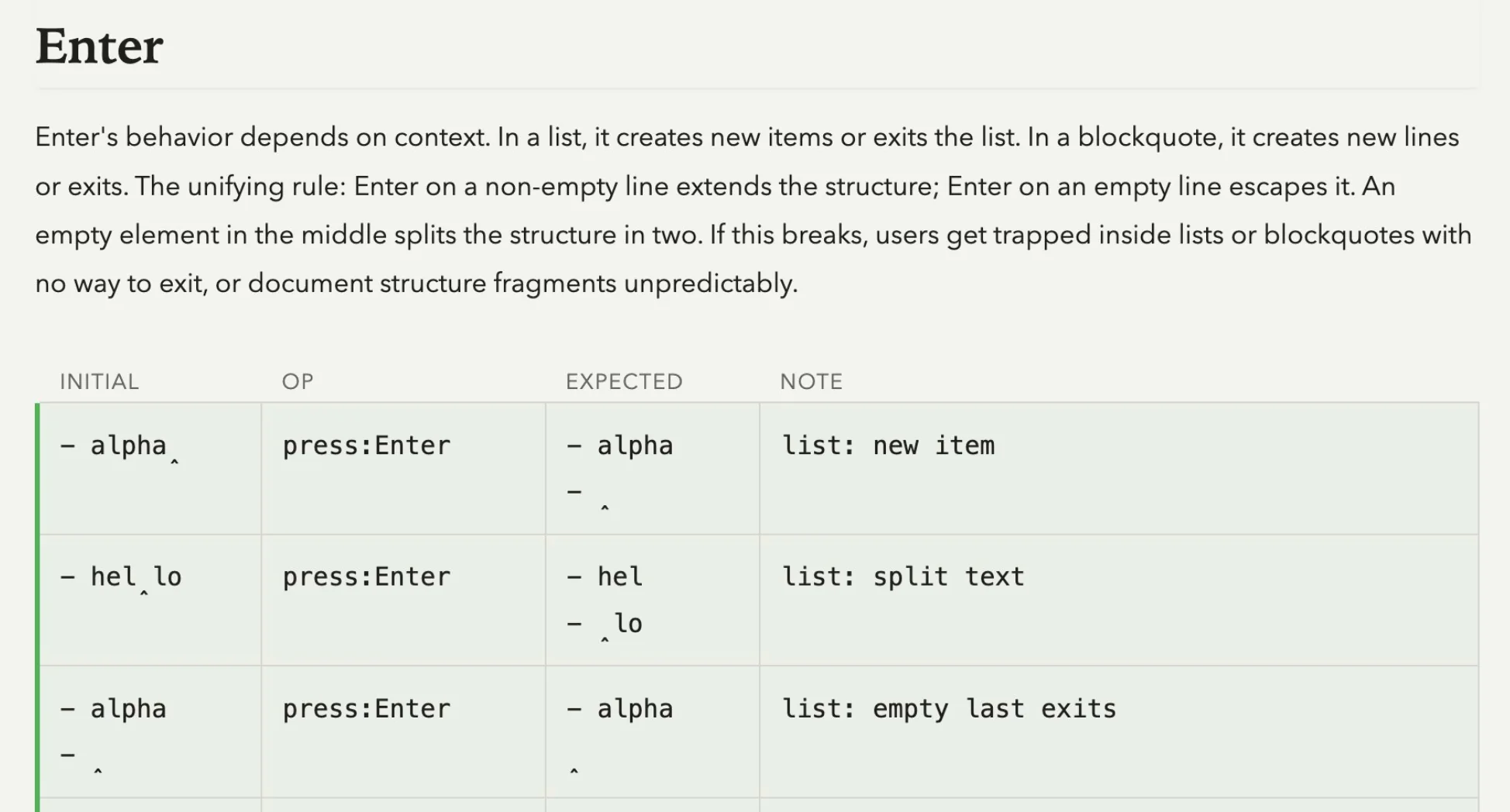
Task: Click the NOTE column header
Action: pos(811,382)
